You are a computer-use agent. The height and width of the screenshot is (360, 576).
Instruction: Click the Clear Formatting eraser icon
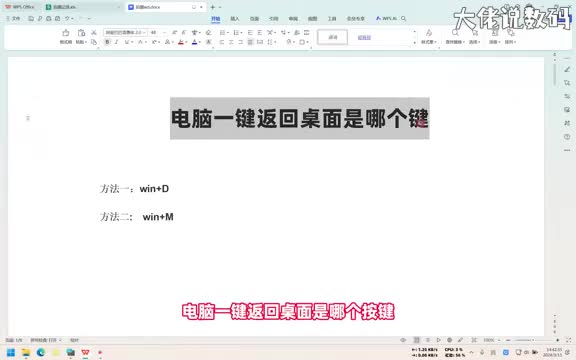(x=208, y=32)
